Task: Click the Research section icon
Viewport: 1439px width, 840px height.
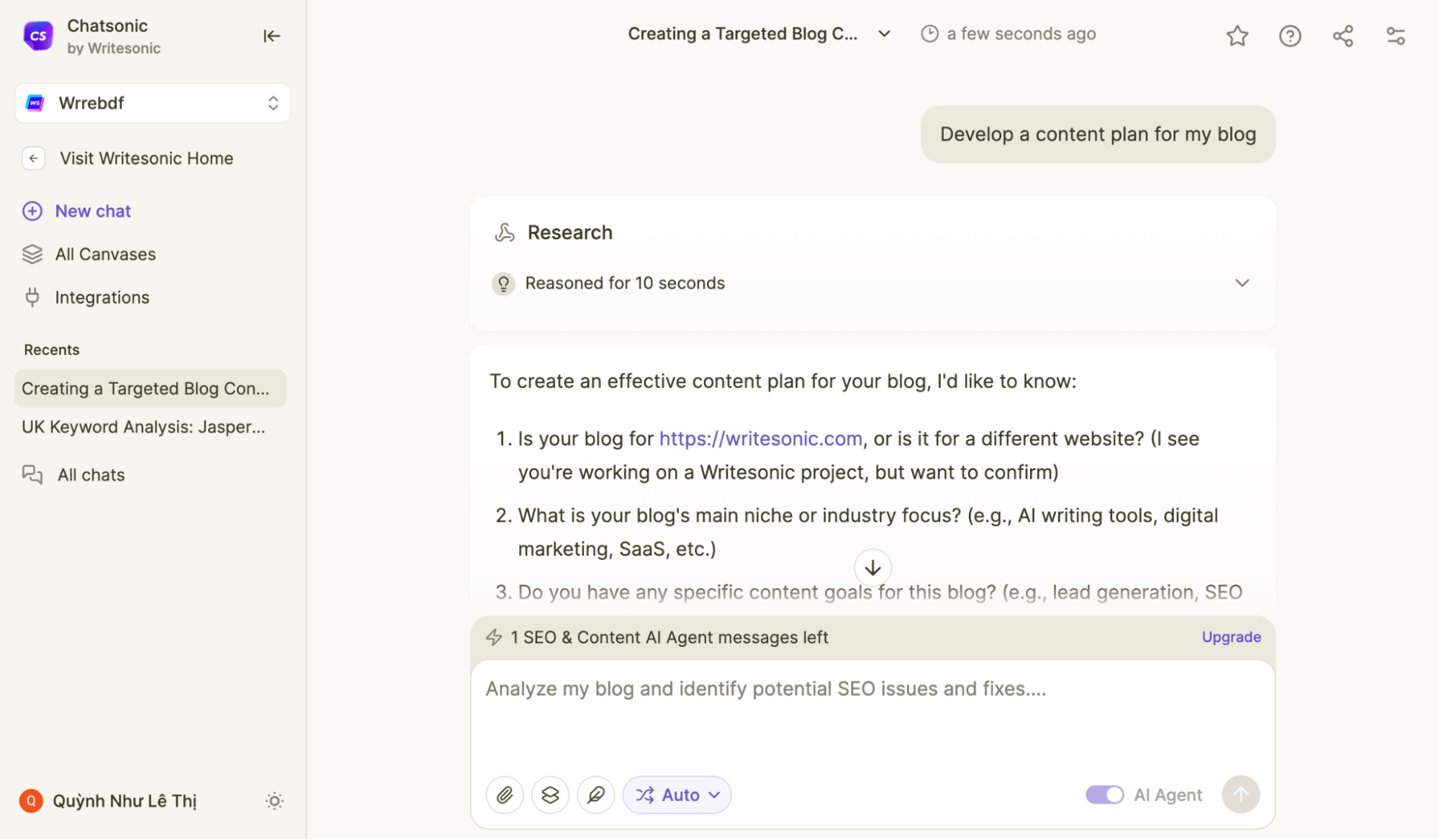Action: (505, 232)
